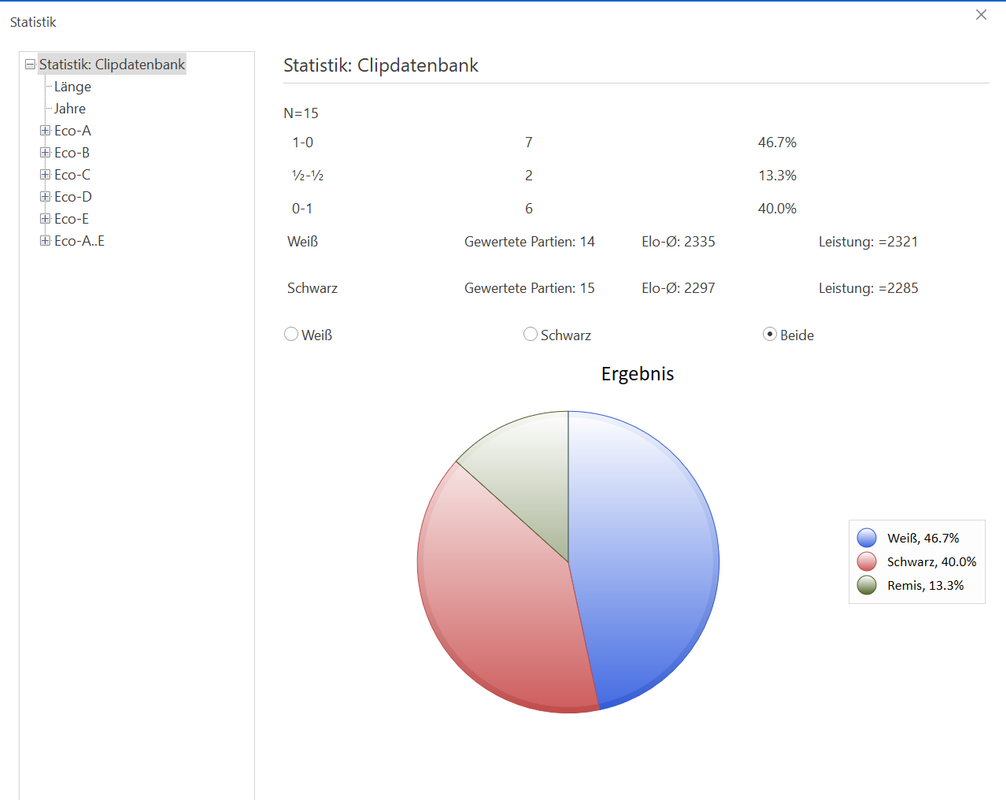The height and width of the screenshot is (800, 1006).
Task: Open the Eco-A..E tree entry
Action: [80, 241]
